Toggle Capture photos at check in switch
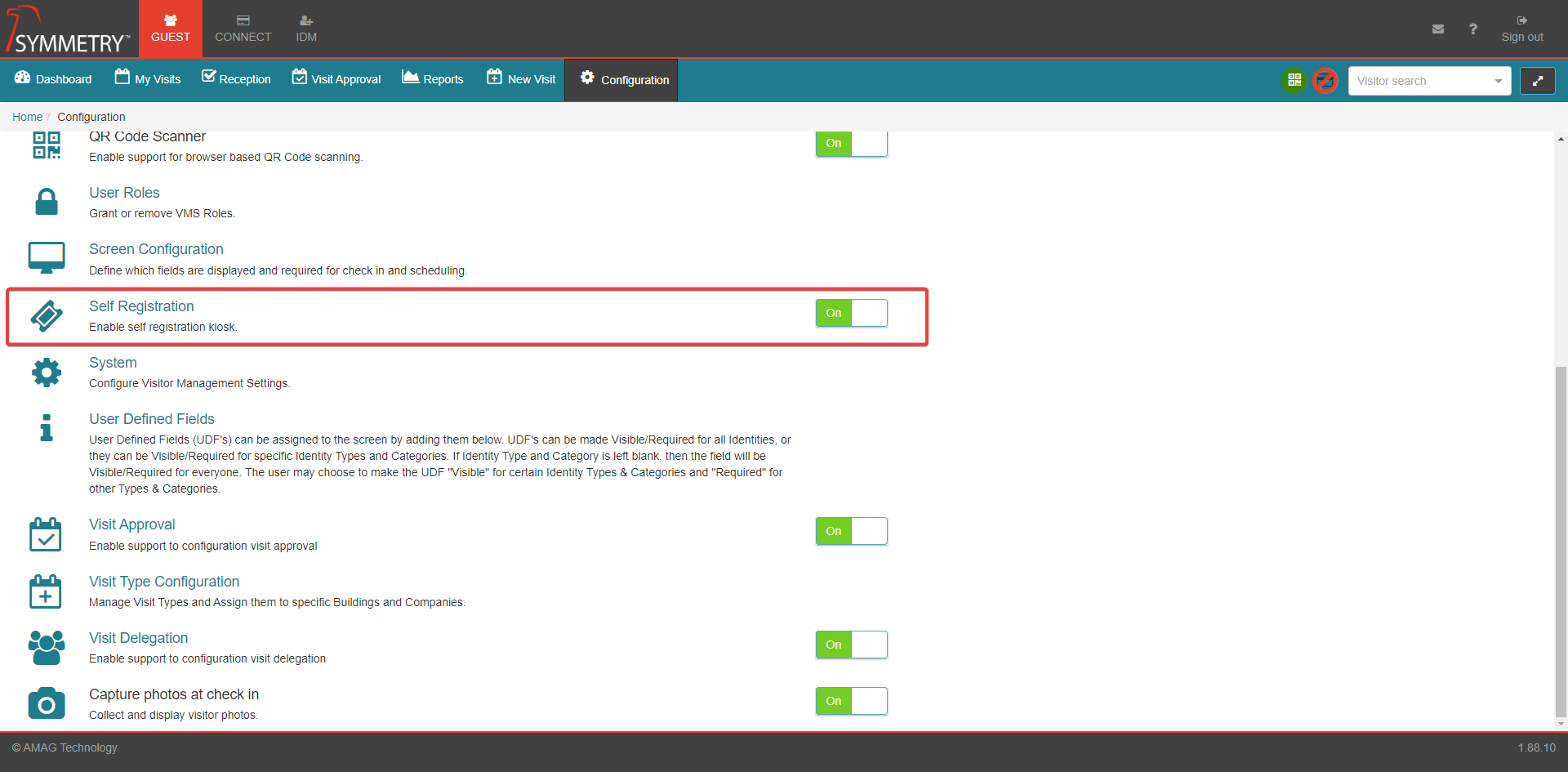The height and width of the screenshot is (772, 1568). [851, 701]
